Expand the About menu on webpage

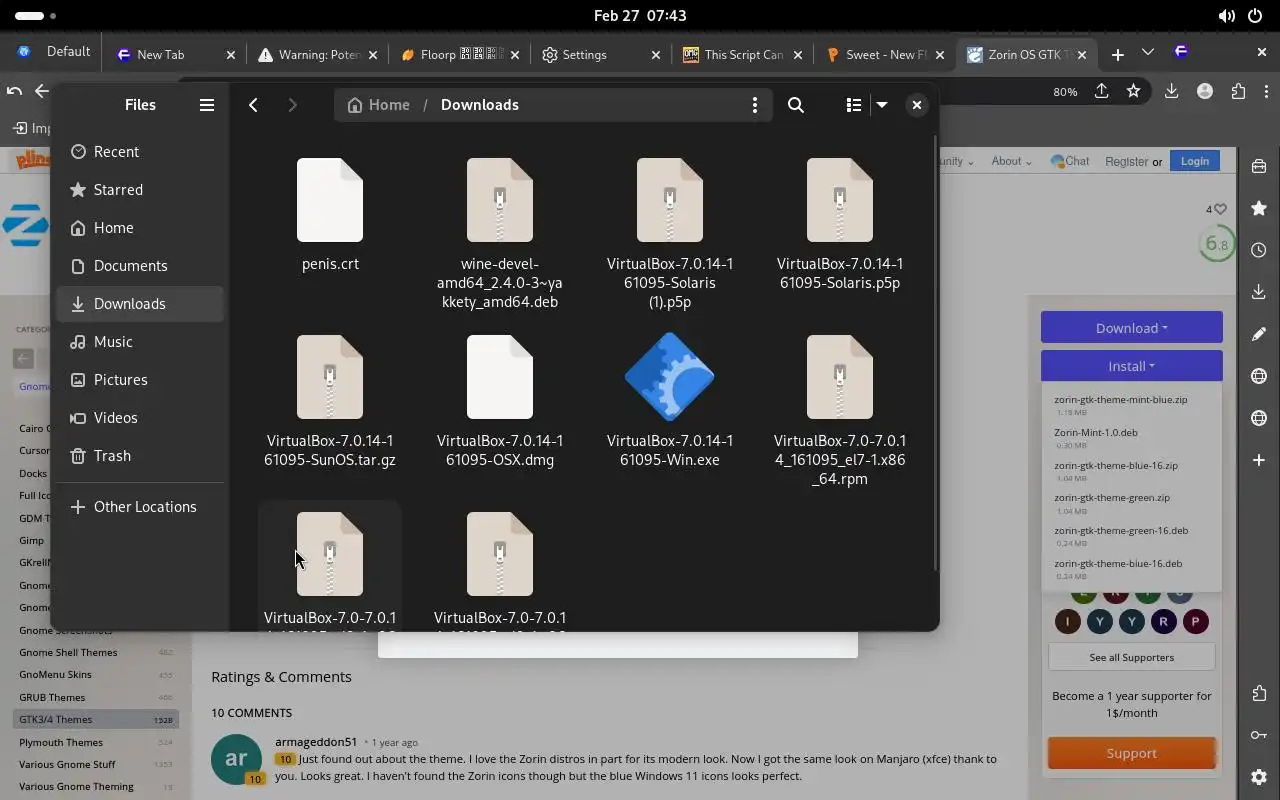pos(1011,161)
